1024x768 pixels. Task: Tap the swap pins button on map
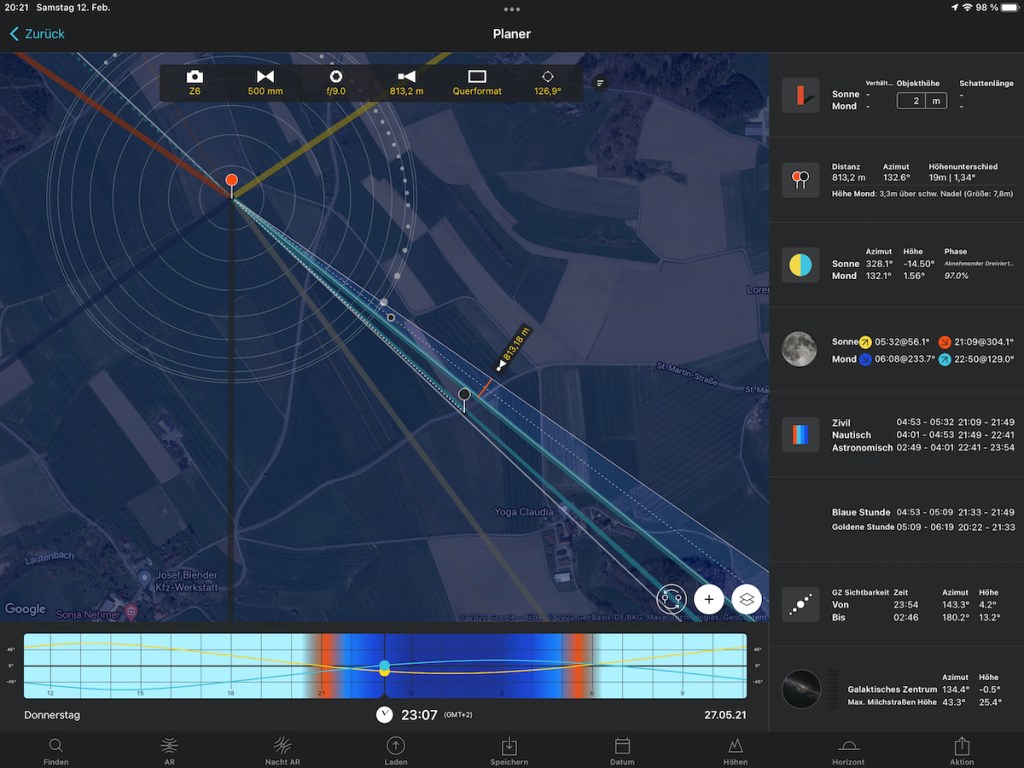pyautogui.click(x=671, y=599)
